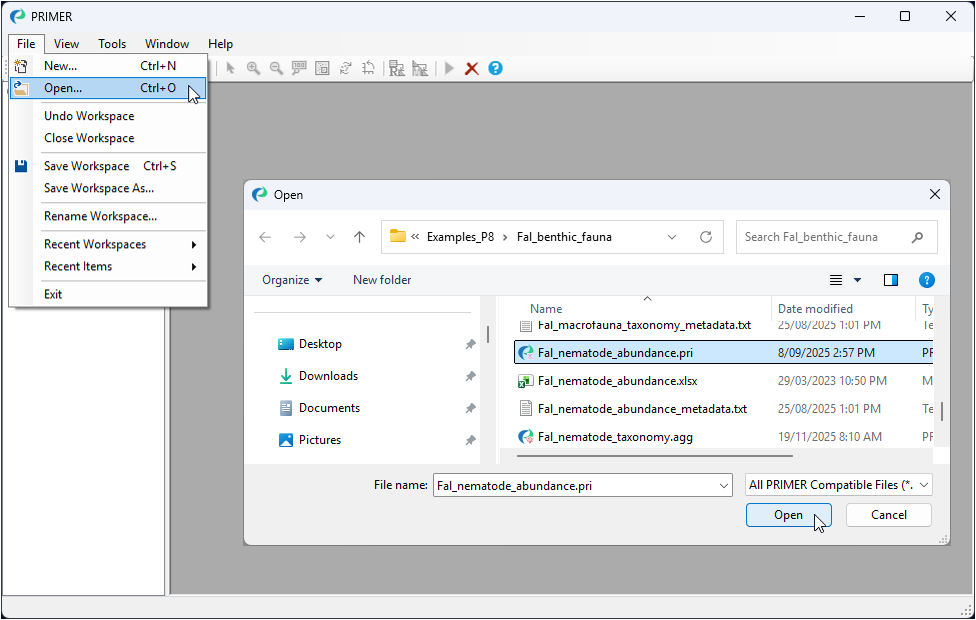This screenshot has width=976, height=620.
Task: Click New folder in dialog toolbar
Action: click(382, 280)
